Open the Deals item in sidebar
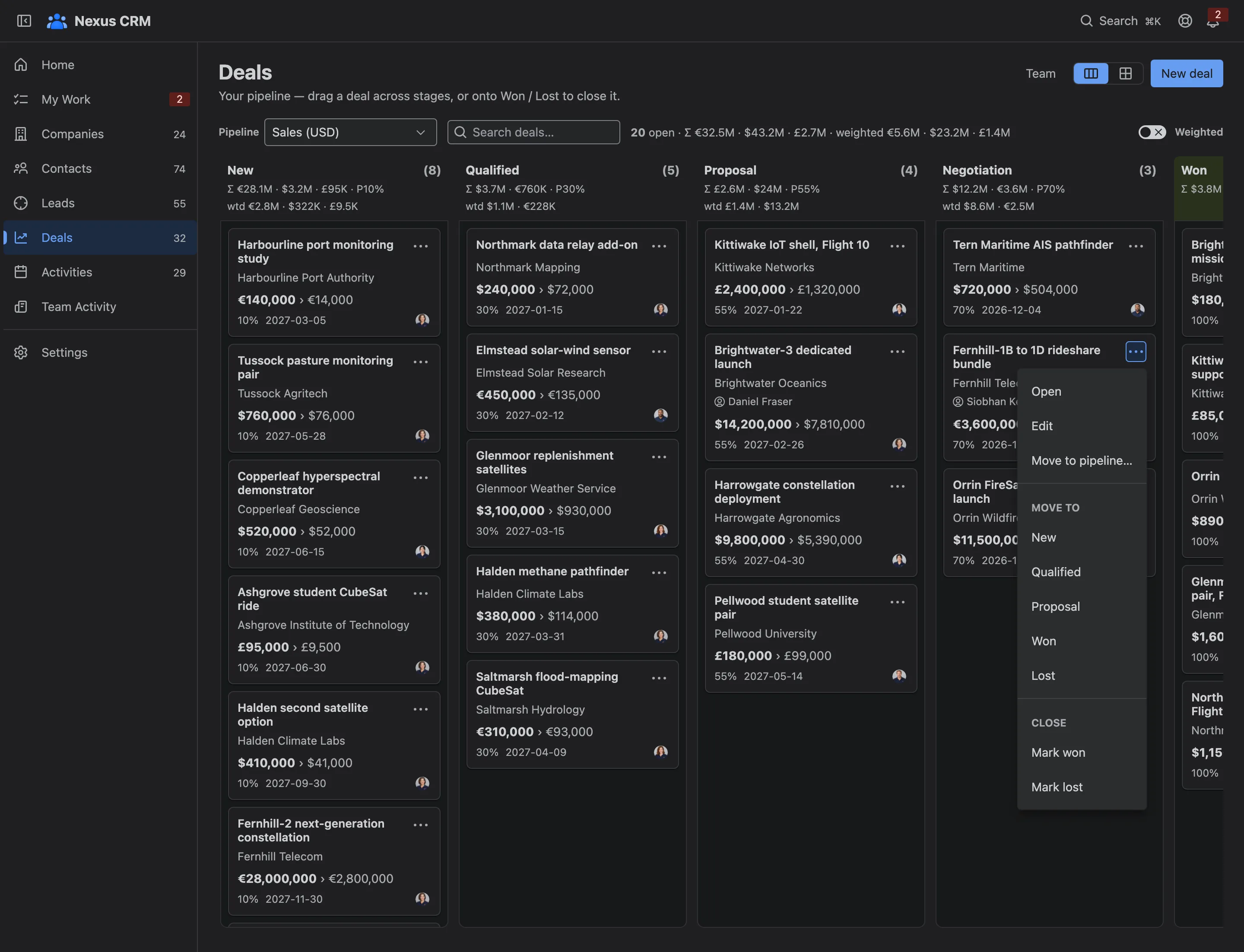 click(x=100, y=238)
